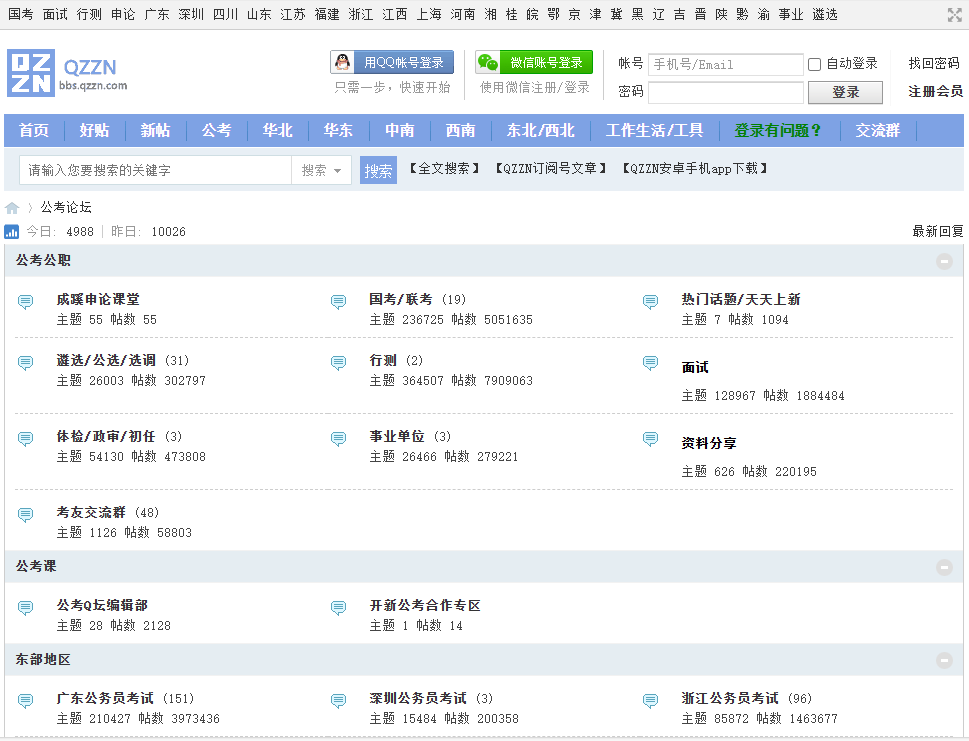Click chat bubble icon beside 国考/联考 forum
This screenshot has height=741, width=969.
[339, 302]
